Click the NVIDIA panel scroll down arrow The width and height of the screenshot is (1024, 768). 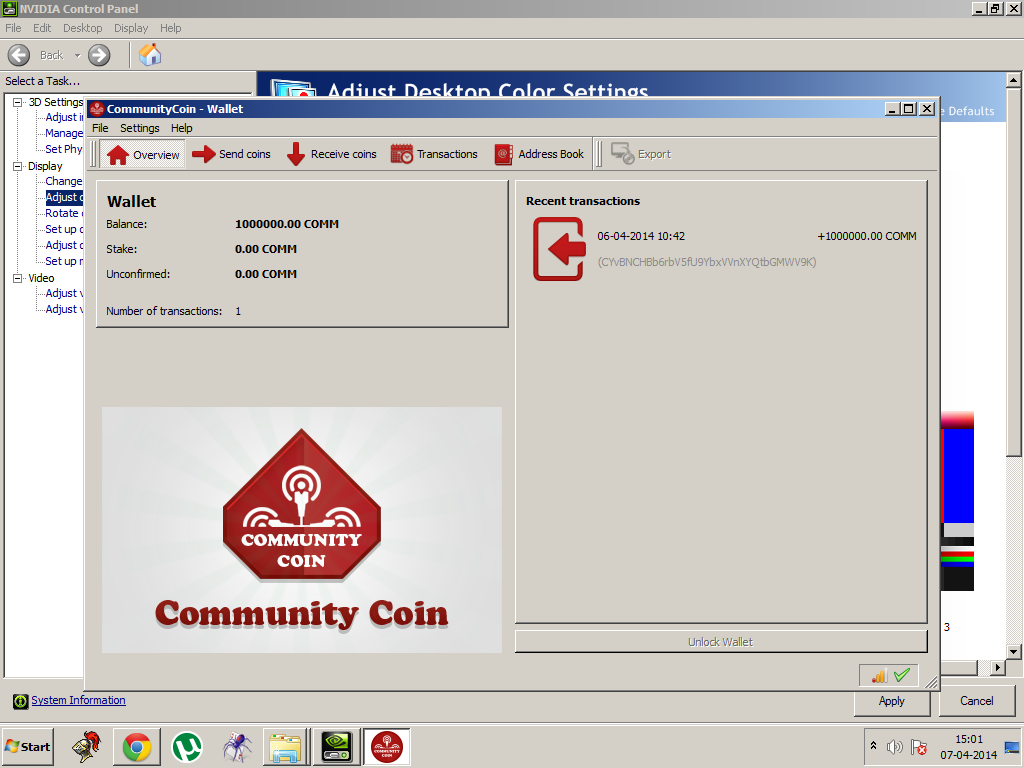coord(1013,651)
